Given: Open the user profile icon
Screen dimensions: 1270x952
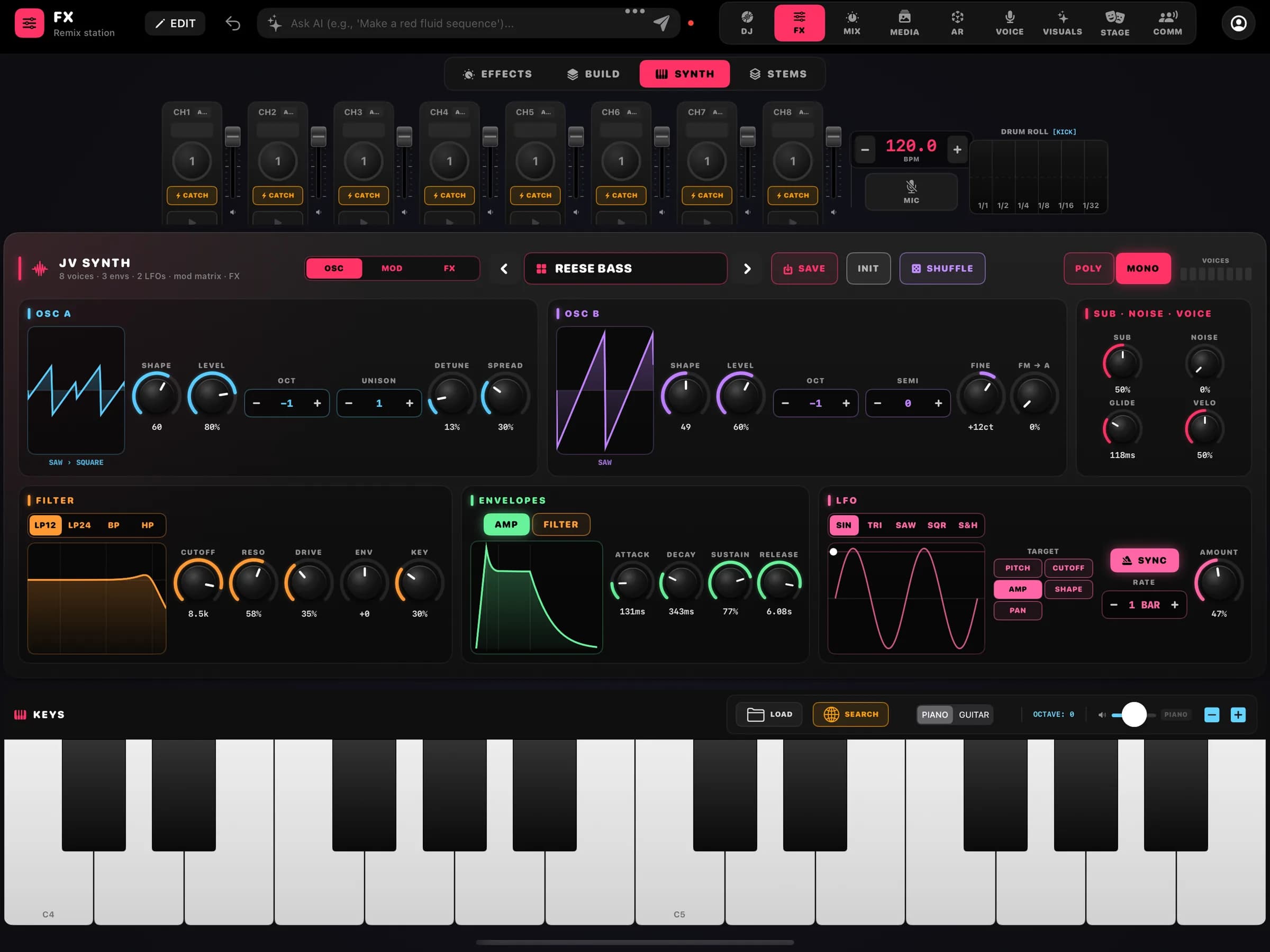Looking at the screenshot, I should (x=1238, y=23).
